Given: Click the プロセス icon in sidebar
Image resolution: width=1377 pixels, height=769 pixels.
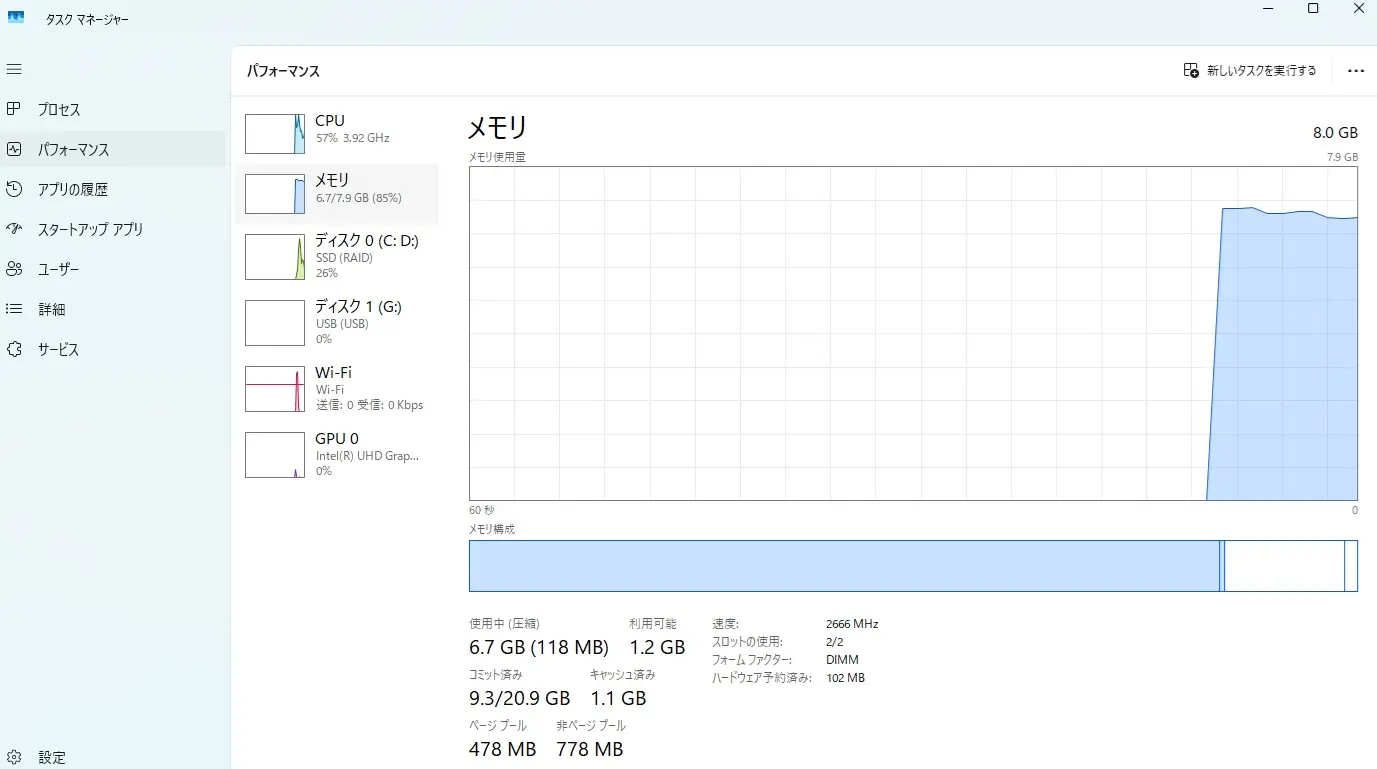Looking at the screenshot, I should (x=14, y=109).
